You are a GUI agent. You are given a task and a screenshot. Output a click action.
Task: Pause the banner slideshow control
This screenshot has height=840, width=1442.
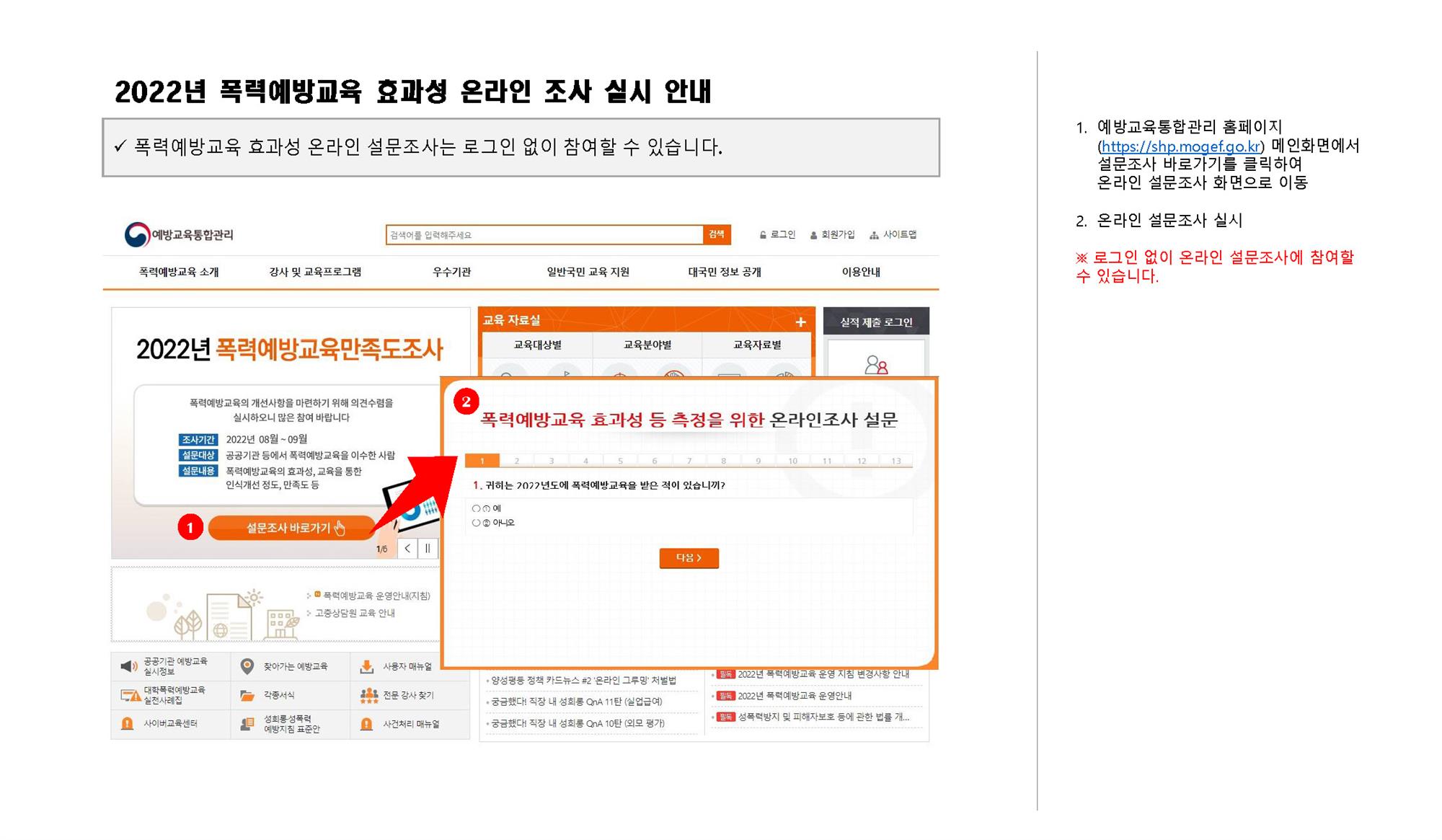428,548
